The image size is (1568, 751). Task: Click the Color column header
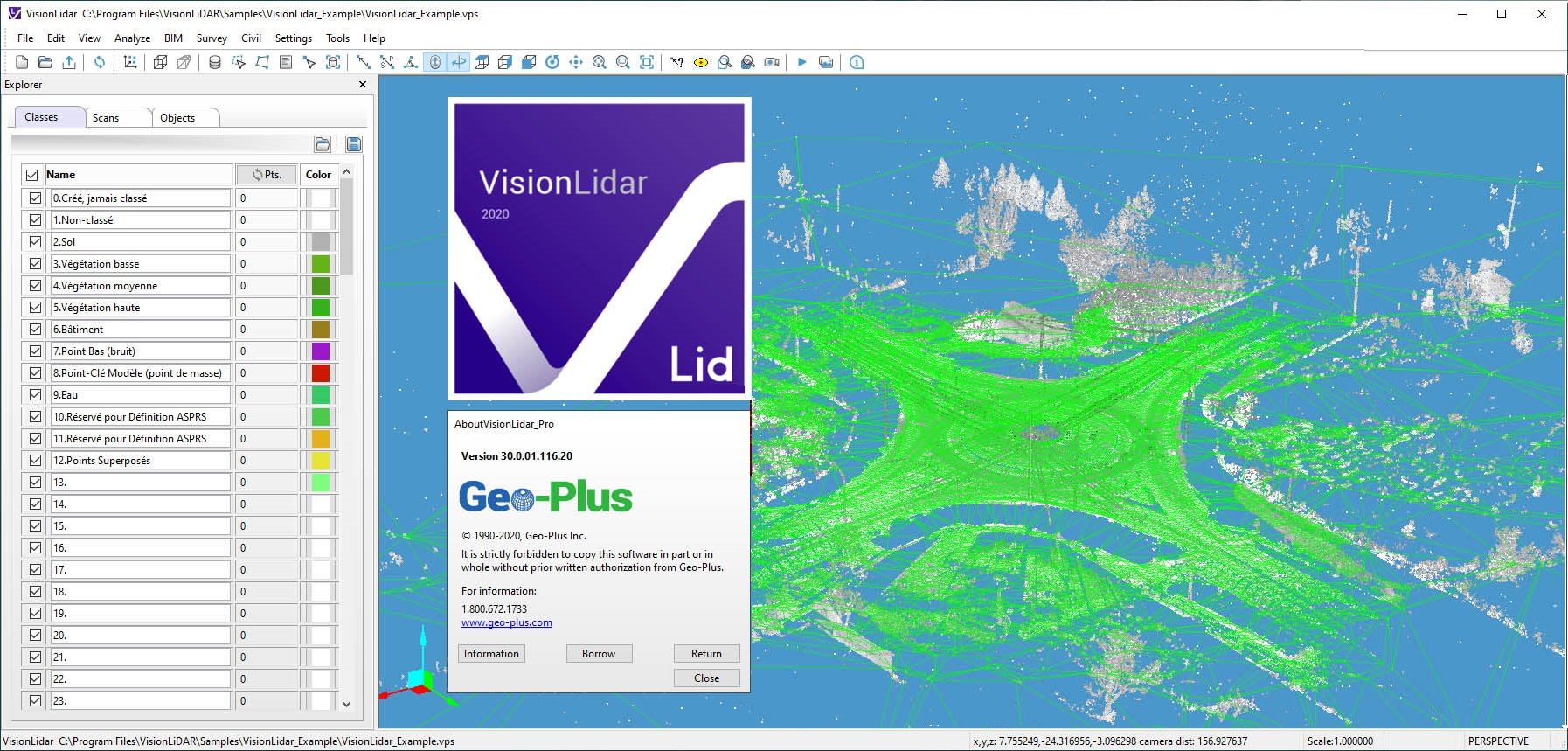[x=318, y=175]
